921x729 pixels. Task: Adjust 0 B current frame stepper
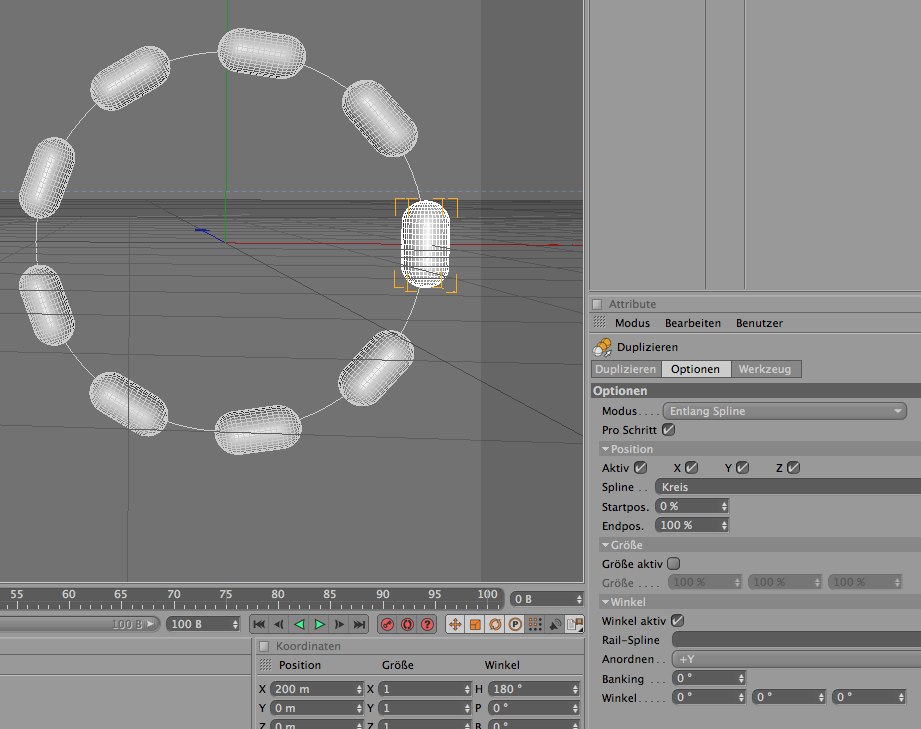pyautogui.click(x=579, y=599)
